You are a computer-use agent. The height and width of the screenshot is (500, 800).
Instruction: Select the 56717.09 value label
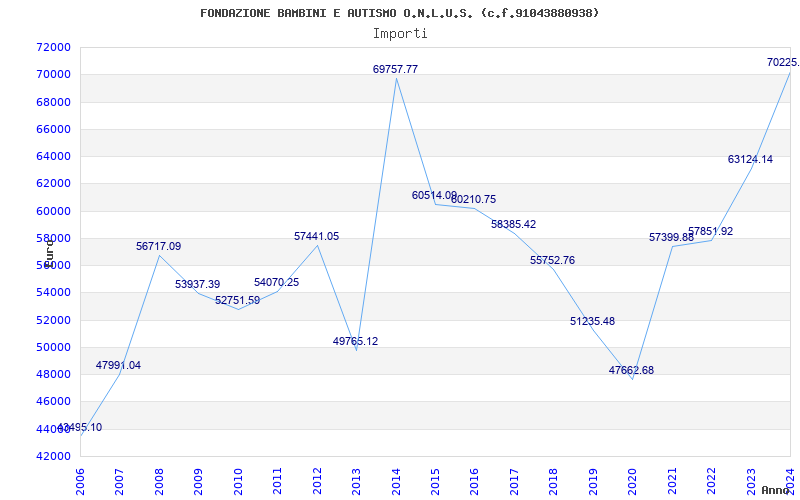(x=159, y=246)
